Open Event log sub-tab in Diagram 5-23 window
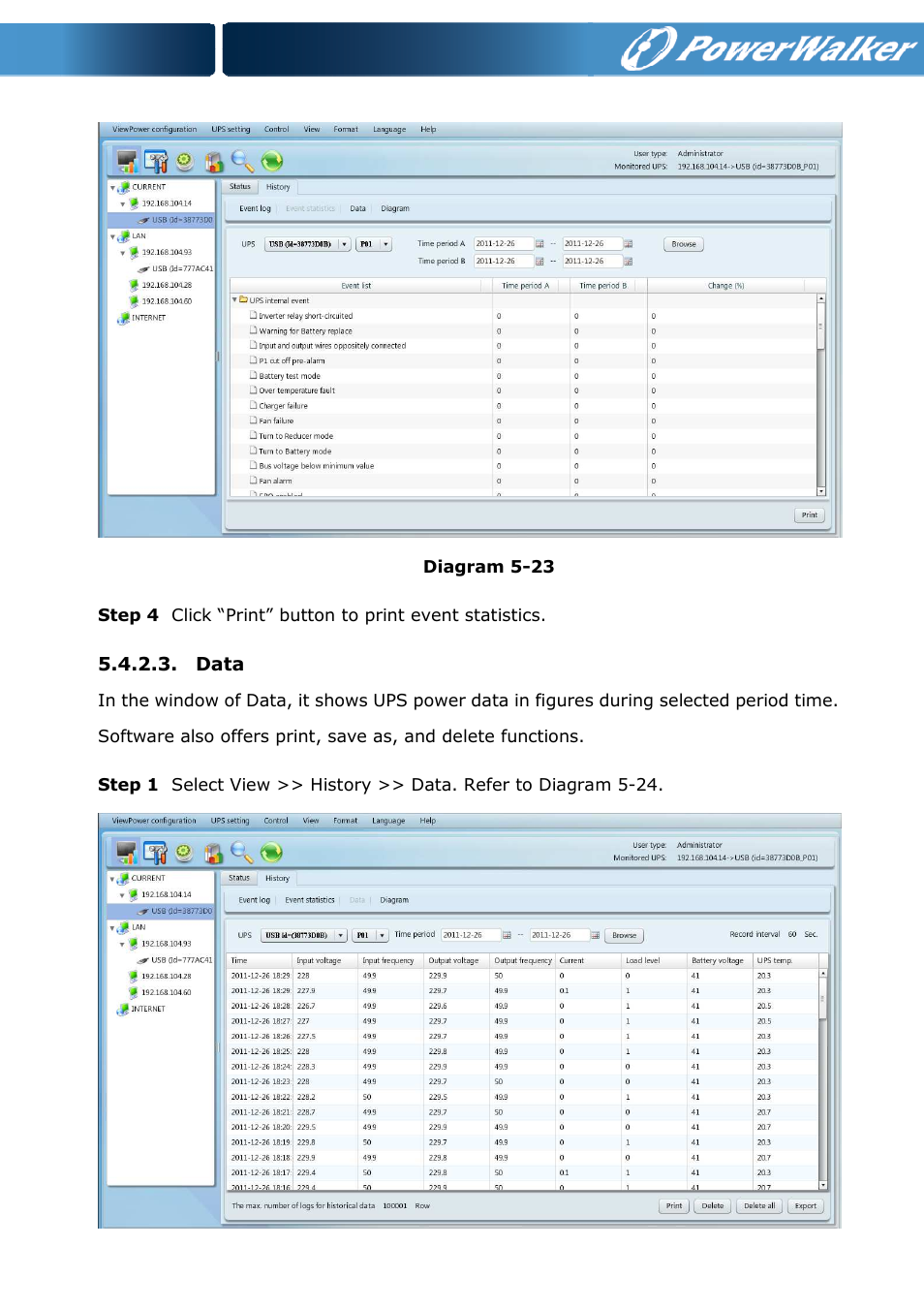The width and height of the screenshot is (924, 1309). [x=255, y=208]
